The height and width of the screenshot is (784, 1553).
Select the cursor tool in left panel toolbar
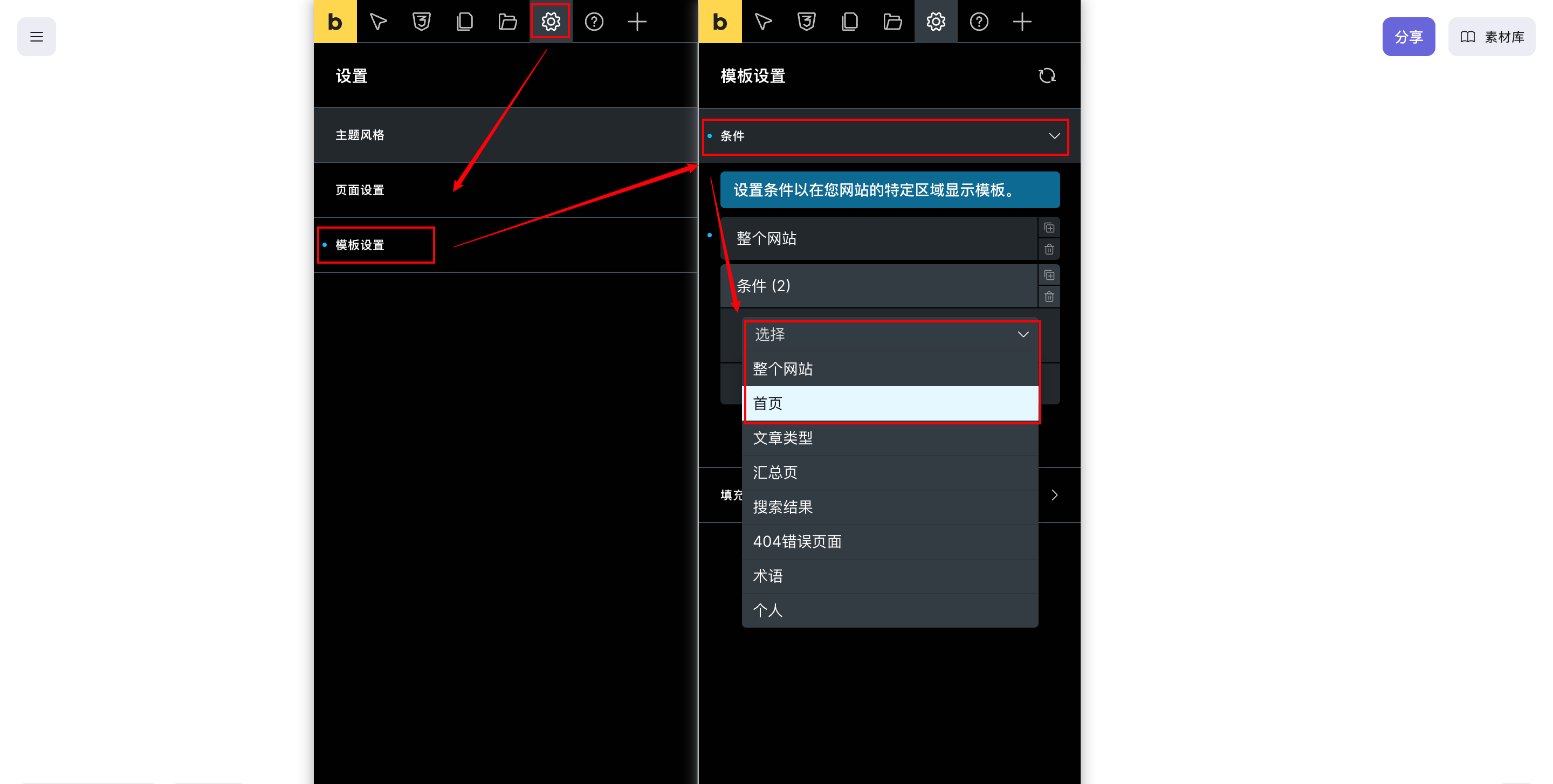pyautogui.click(x=378, y=22)
